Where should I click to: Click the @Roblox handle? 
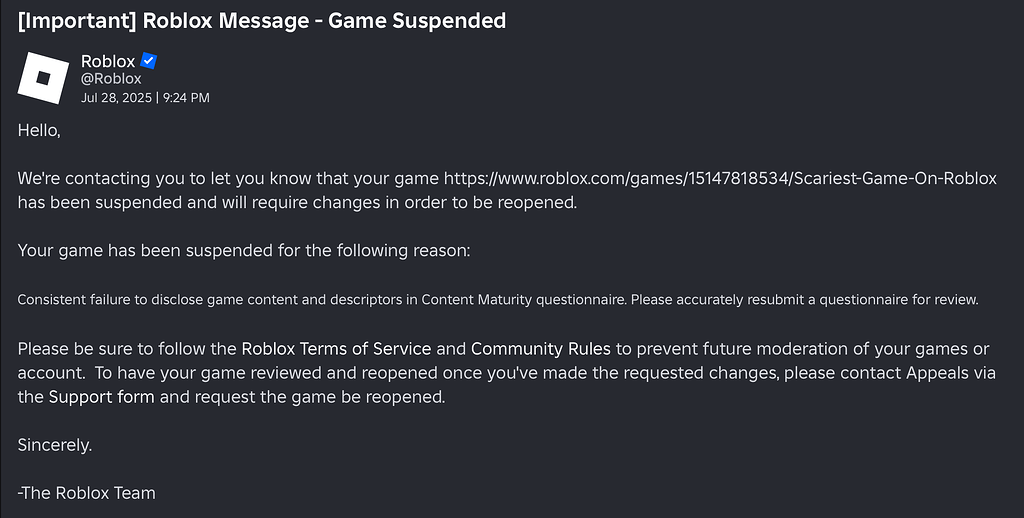pyautogui.click(x=111, y=79)
